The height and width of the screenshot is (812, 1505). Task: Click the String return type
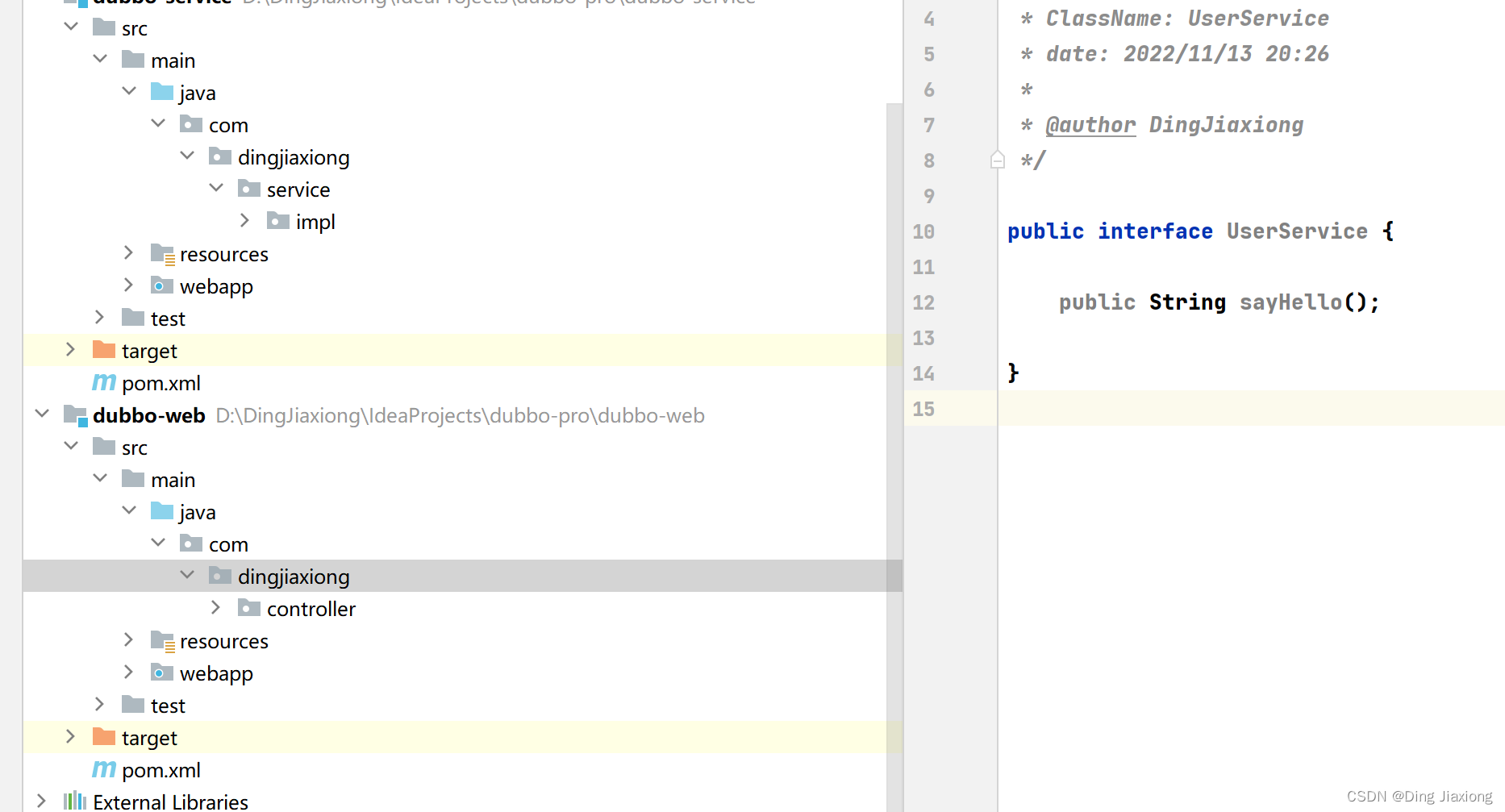(1187, 302)
